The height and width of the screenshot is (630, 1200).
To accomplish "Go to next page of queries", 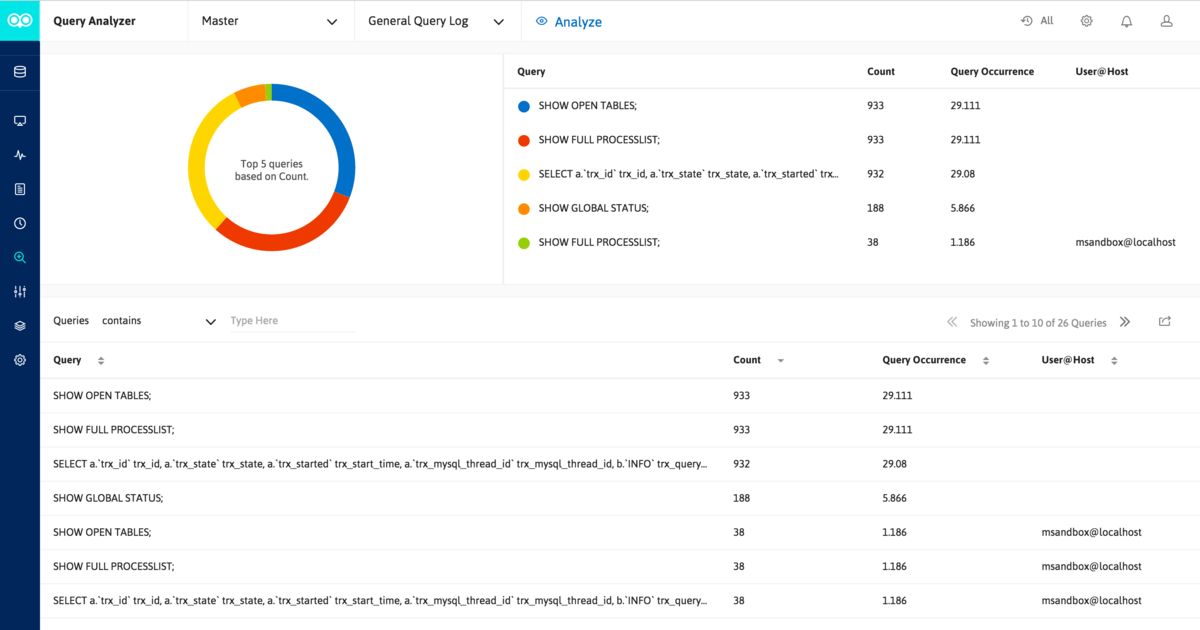I will pyautogui.click(x=1125, y=322).
